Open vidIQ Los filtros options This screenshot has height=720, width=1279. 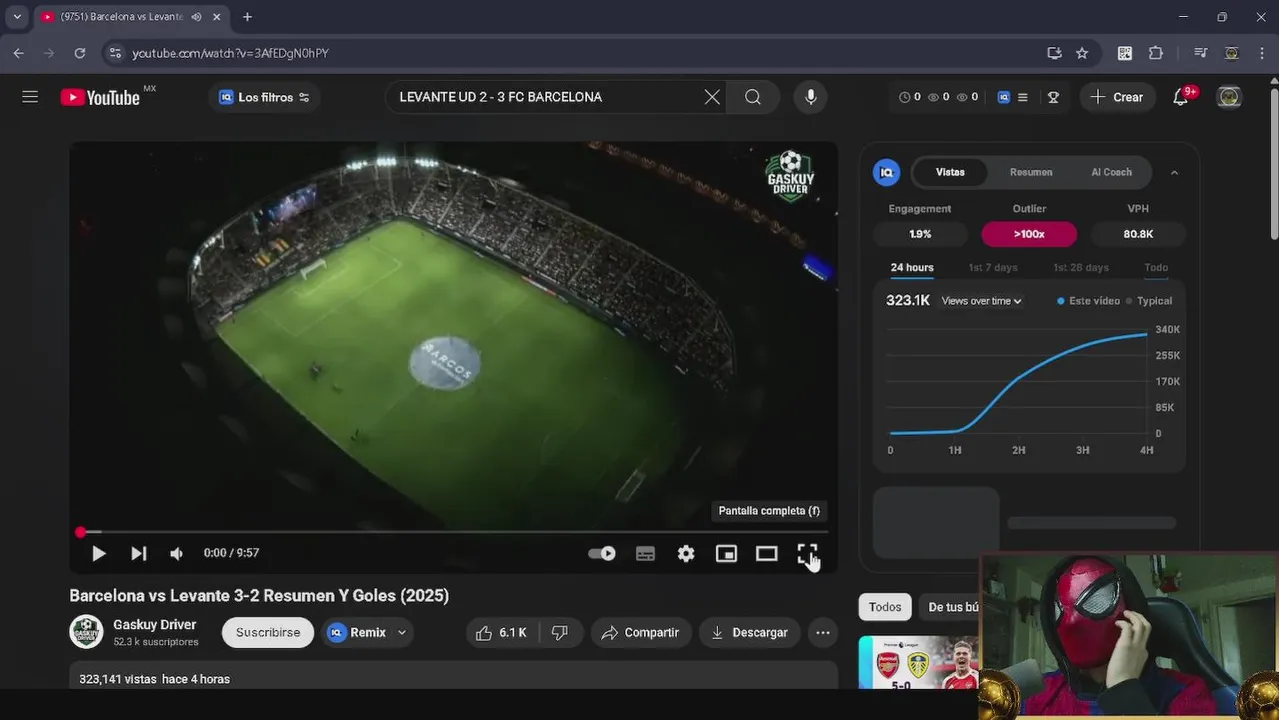(x=265, y=97)
